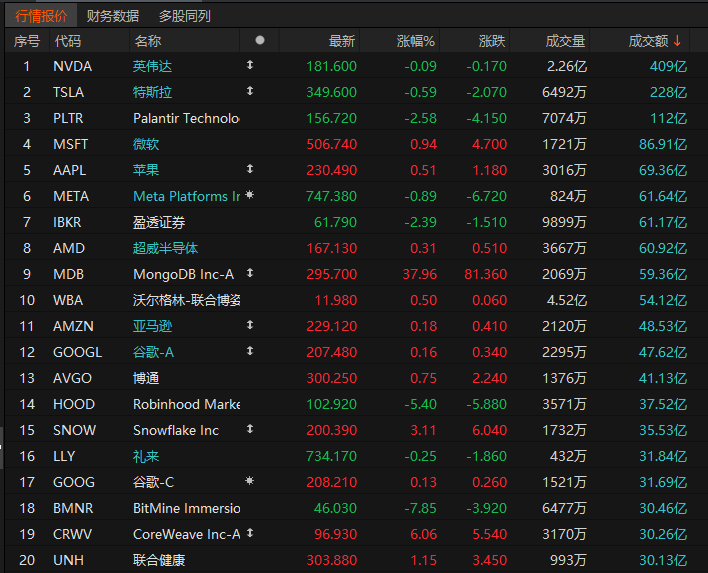Click the up-down marker in TSLA row
708x573 pixels.
[x=250, y=91]
